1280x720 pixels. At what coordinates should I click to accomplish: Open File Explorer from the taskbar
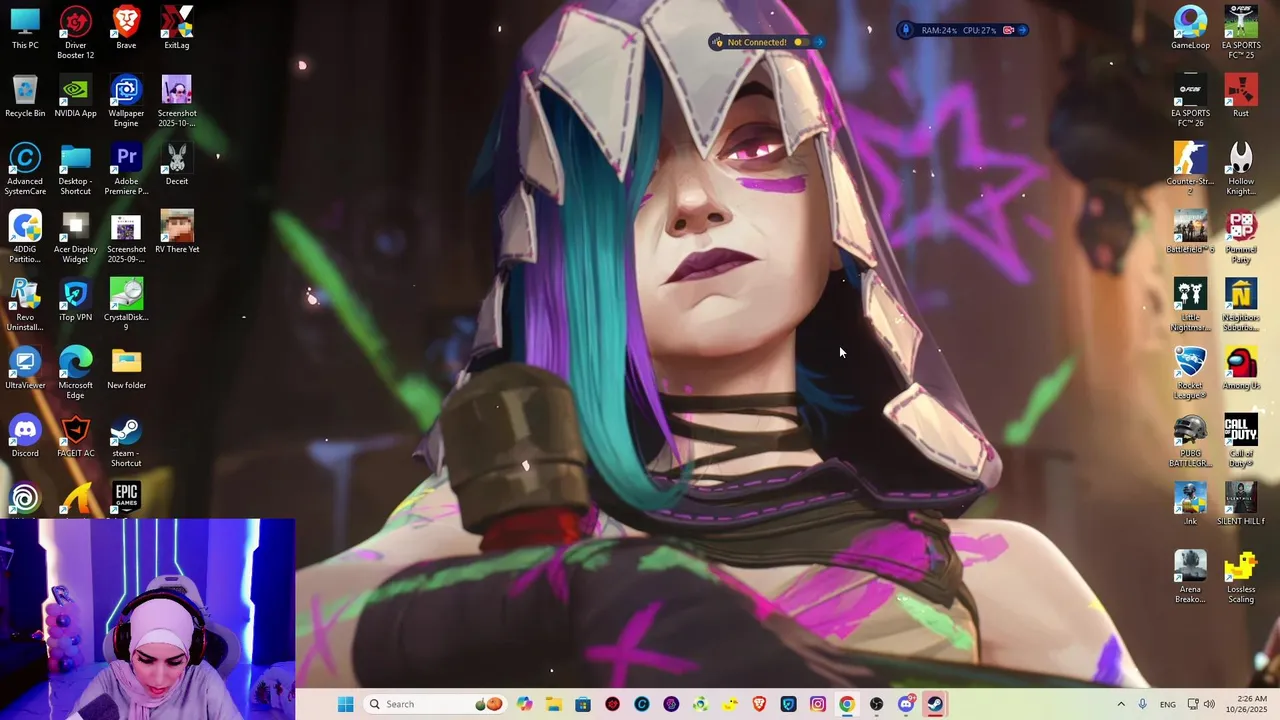554,704
